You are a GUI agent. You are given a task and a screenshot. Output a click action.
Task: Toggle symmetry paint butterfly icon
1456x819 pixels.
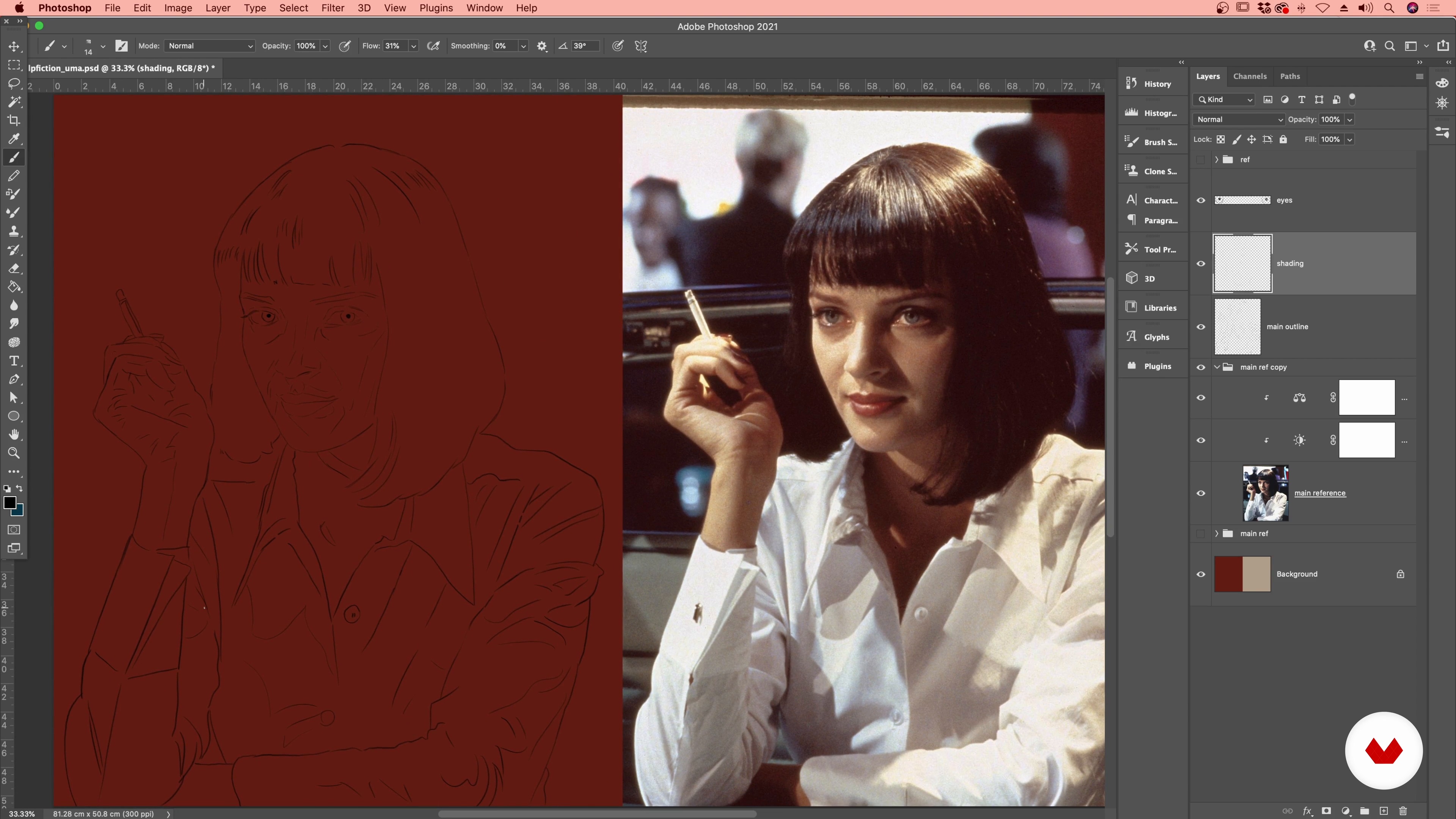(x=641, y=46)
